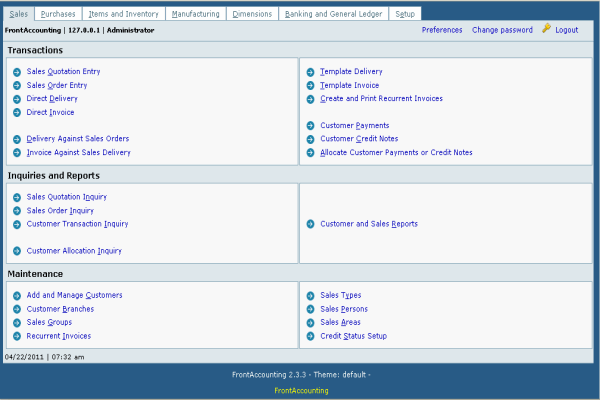Click the key icon next to Logout
The image size is (600, 400).
546,28
